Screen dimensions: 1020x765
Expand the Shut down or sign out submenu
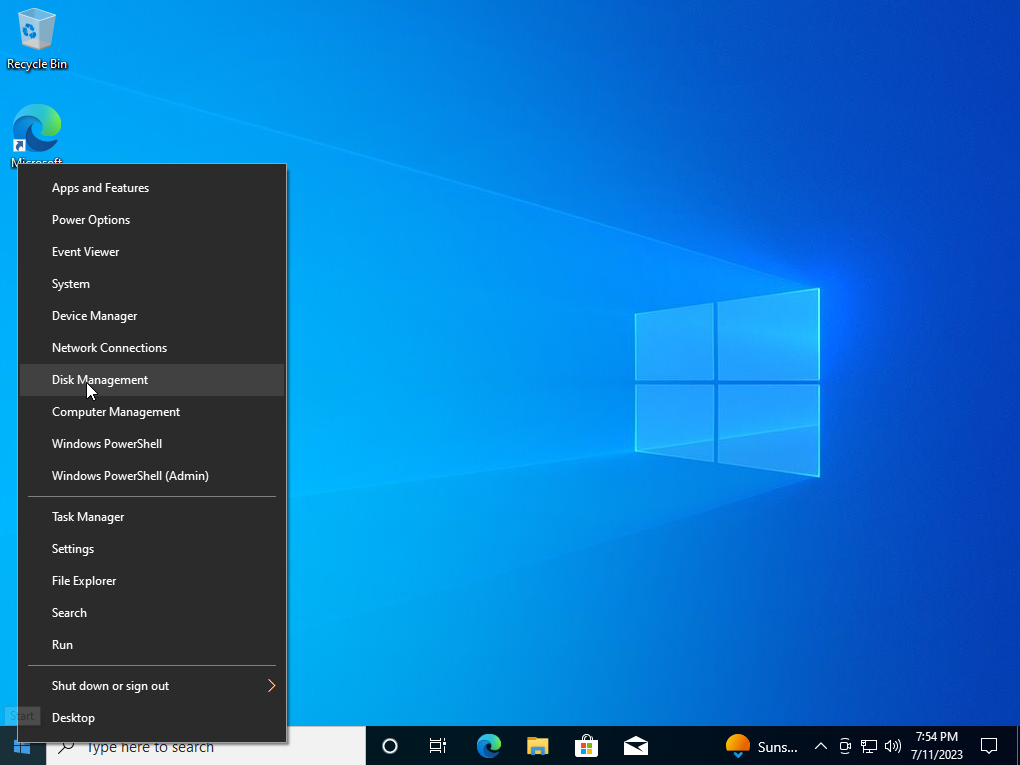tap(110, 685)
